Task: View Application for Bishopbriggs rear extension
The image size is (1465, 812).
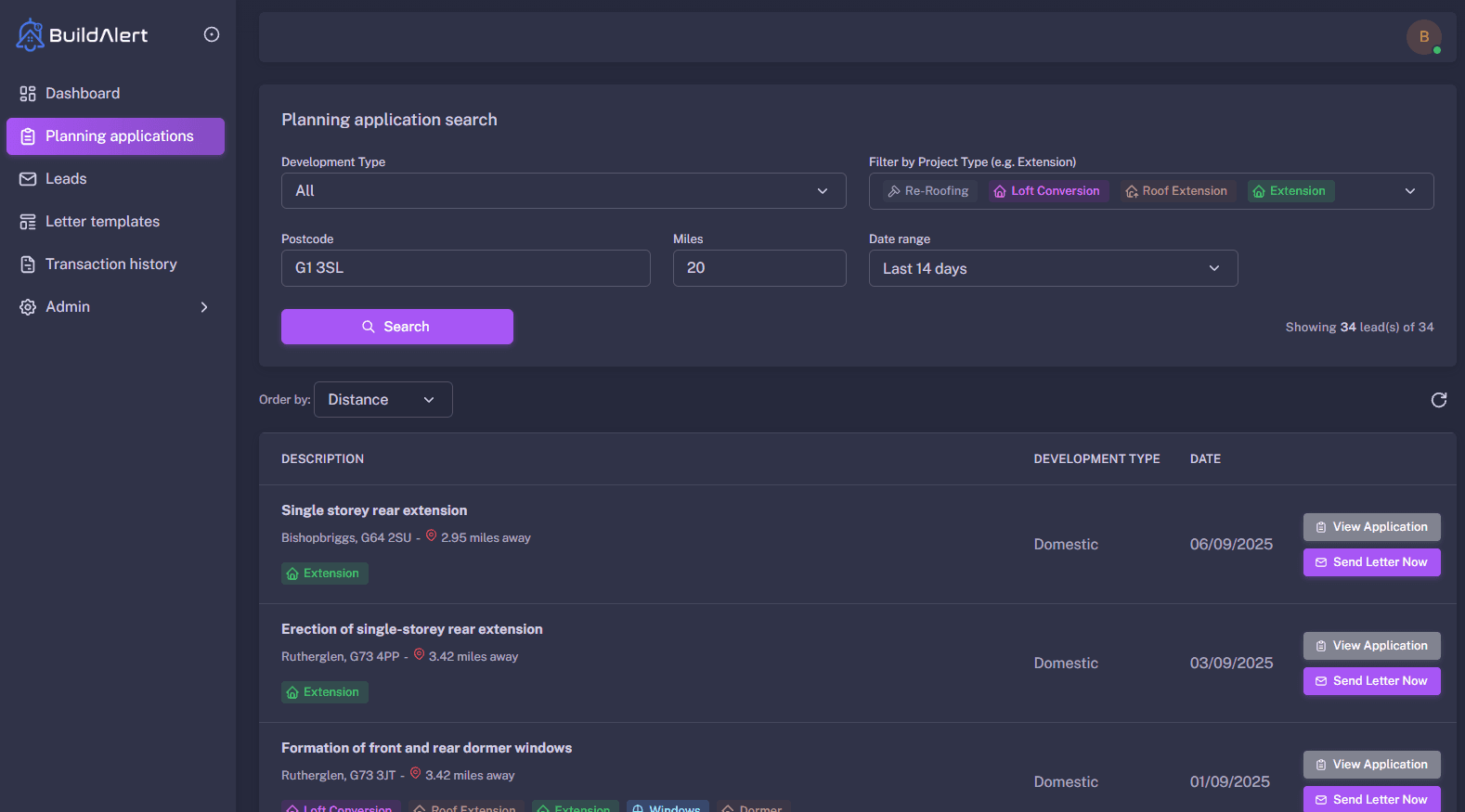Action: click(x=1371, y=527)
